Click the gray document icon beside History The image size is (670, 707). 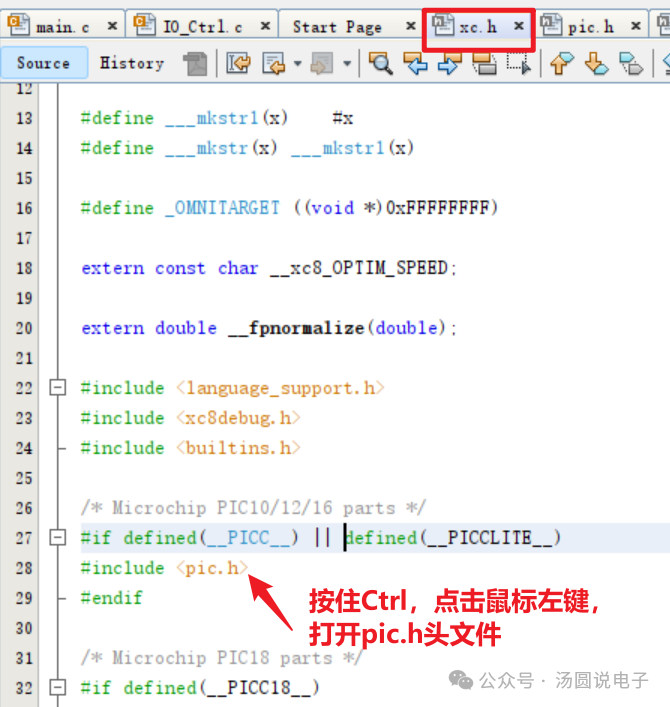coord(196,63)
